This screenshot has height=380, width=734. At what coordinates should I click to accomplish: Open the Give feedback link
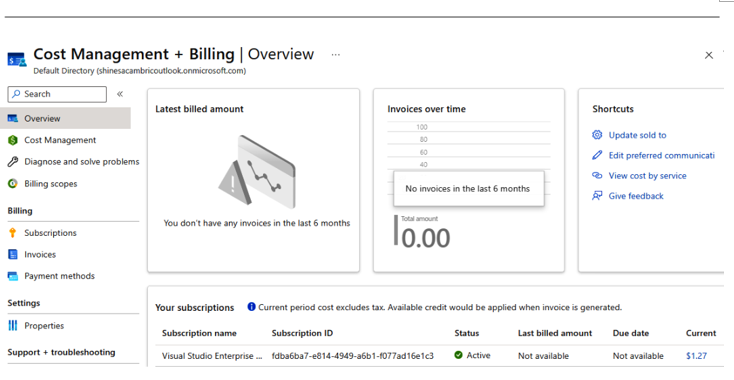coord(636,196)
